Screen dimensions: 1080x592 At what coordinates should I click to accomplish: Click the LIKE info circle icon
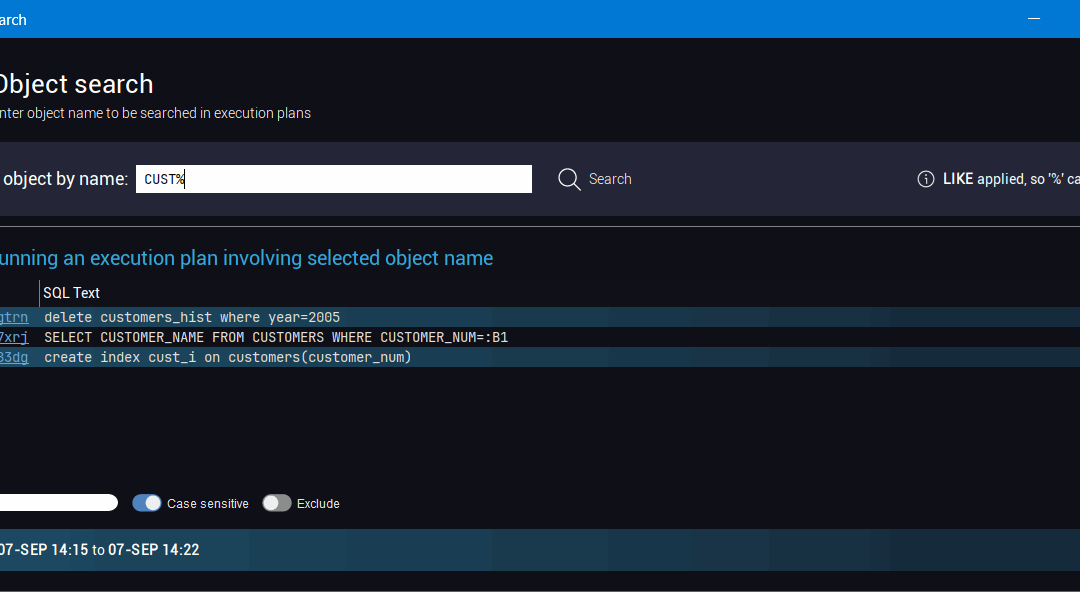(926, 179)
